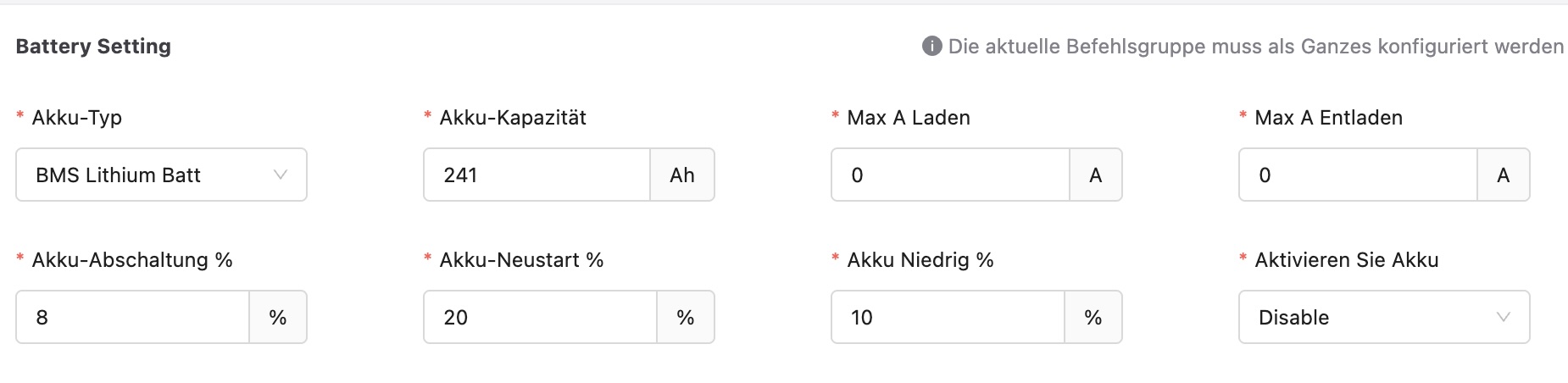Click the chevron arrow in Disable selector
Image resolution: width=1568 pixels, height=383 pixels.
(1504, 318)
